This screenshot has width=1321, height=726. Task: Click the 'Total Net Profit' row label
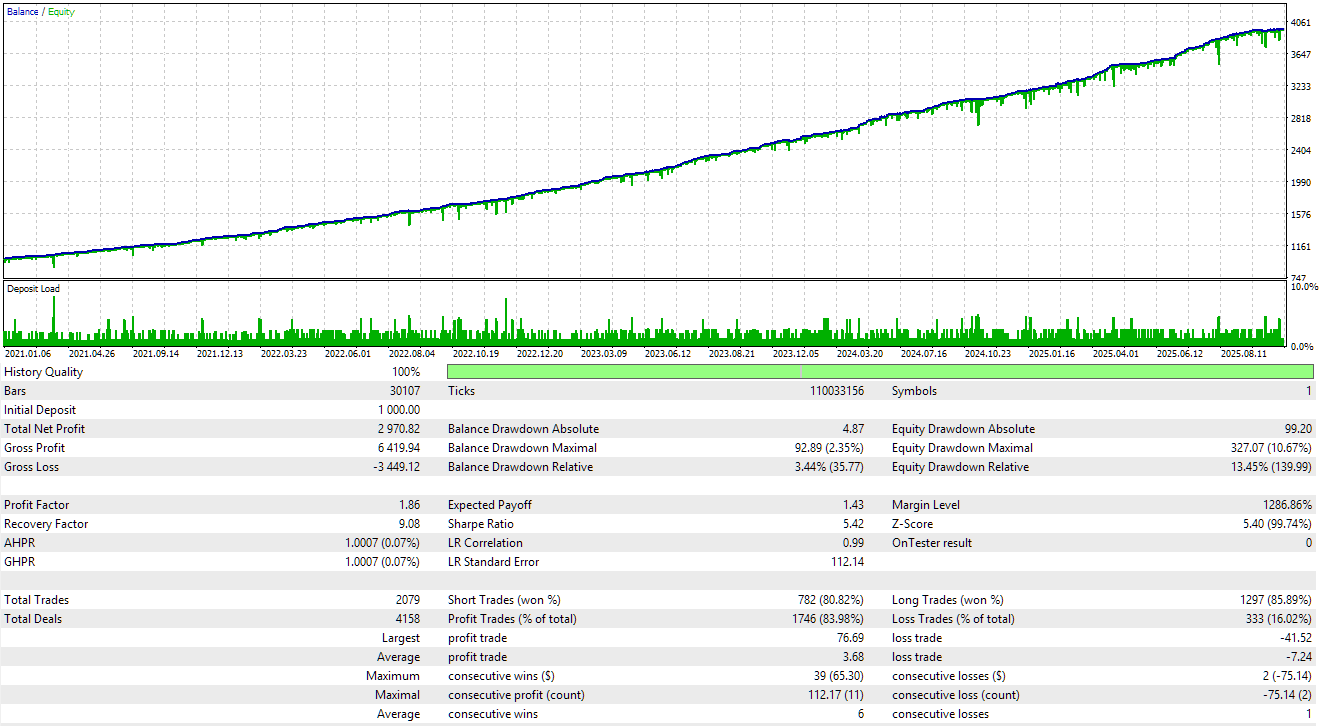pos(45,429)
